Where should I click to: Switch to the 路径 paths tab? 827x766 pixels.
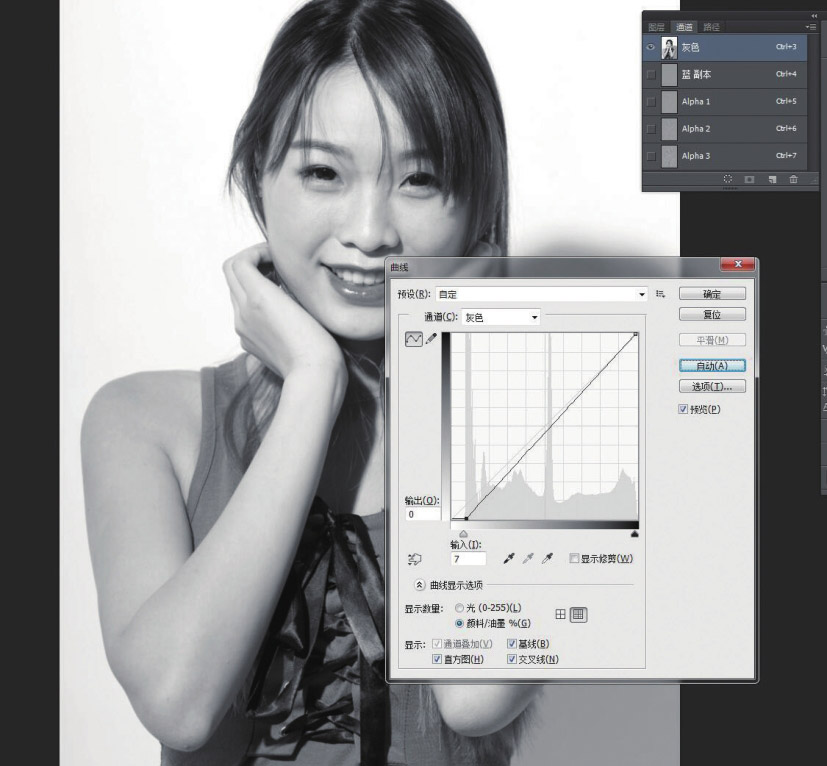711,27
